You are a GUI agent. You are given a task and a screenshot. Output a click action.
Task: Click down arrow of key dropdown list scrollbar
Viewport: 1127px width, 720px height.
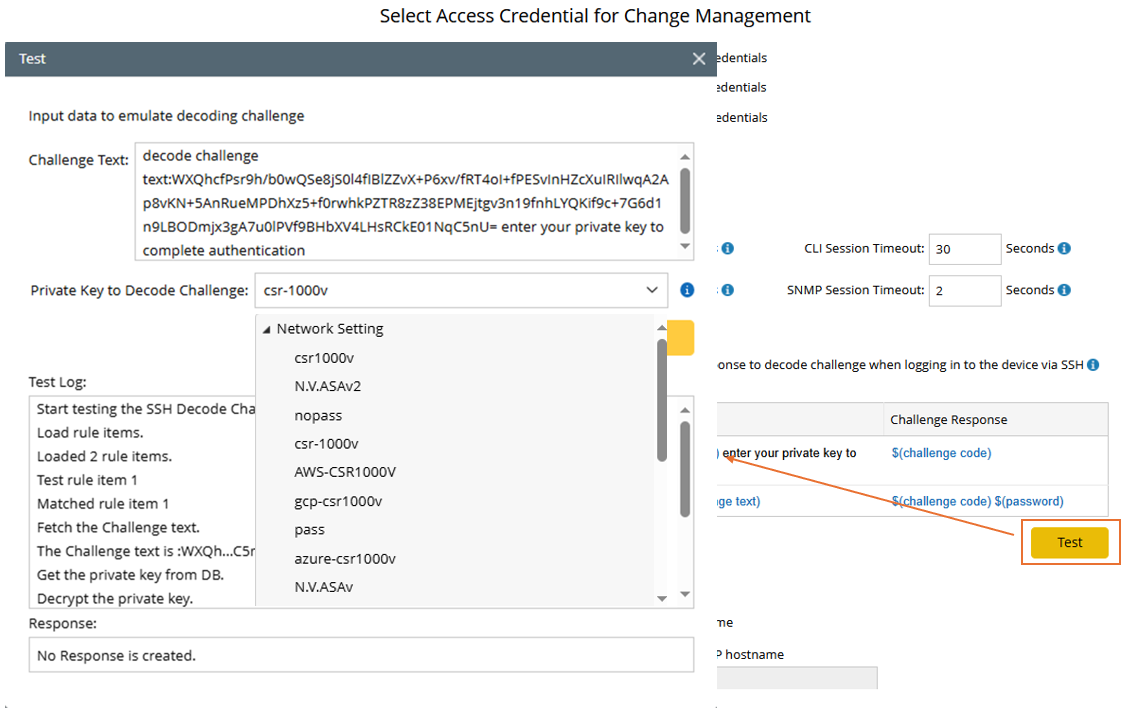coord(661,597)
